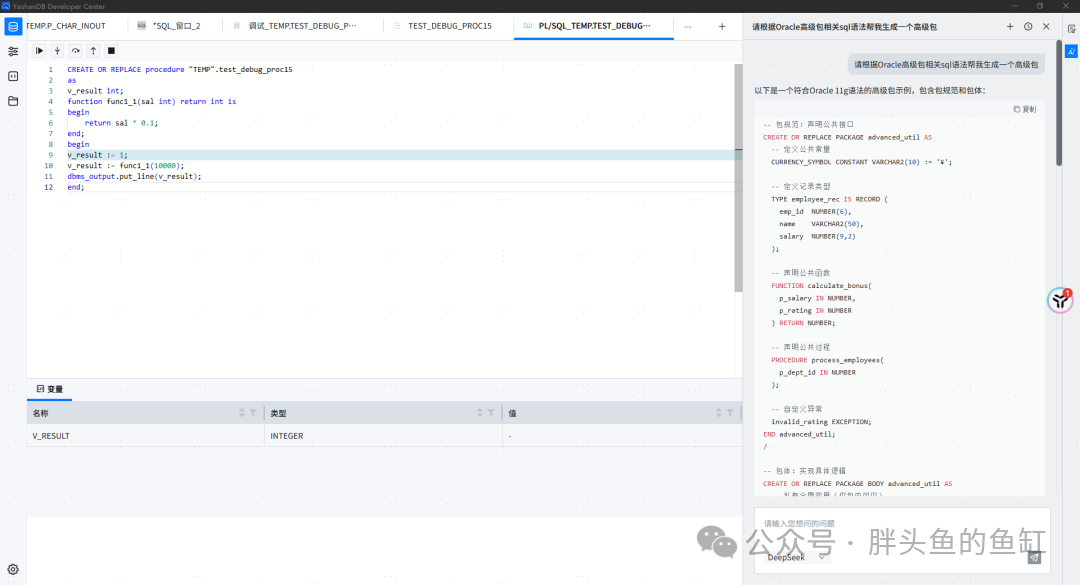Click the step into debug icon

57,51
